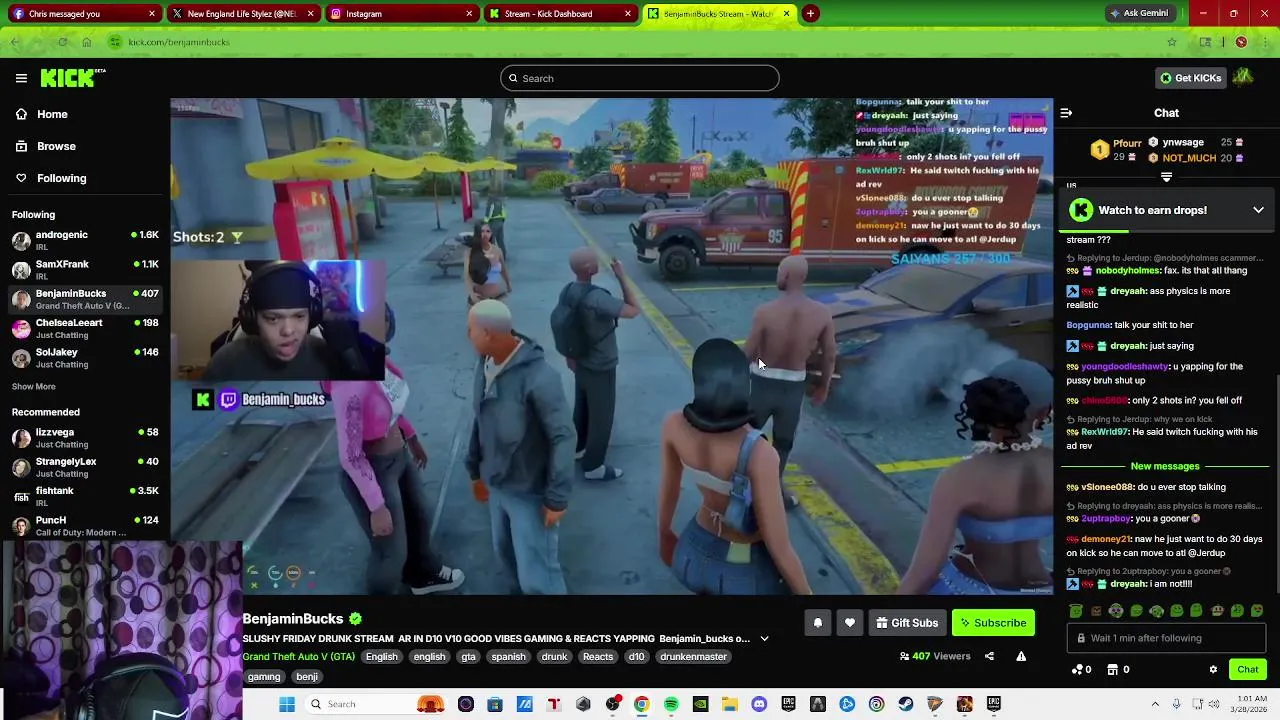Switch to Instagram tab
Screen dimensions: 1280x720
400,14
